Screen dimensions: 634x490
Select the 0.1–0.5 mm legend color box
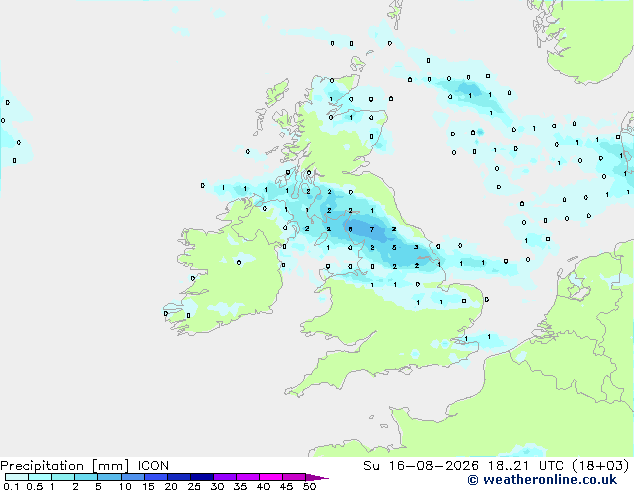coord(17,477)
